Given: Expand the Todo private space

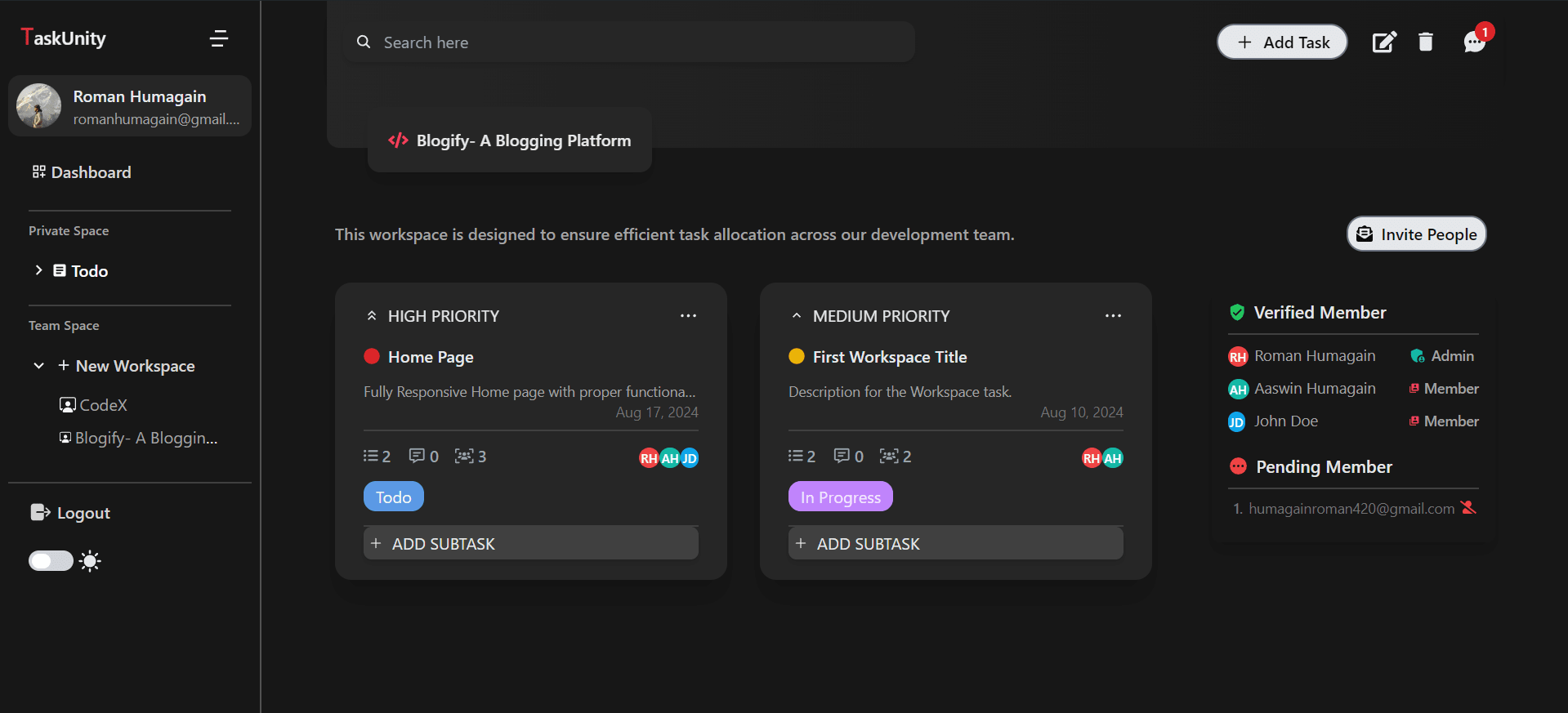Looking at the screenshot, I should (38, 270).
